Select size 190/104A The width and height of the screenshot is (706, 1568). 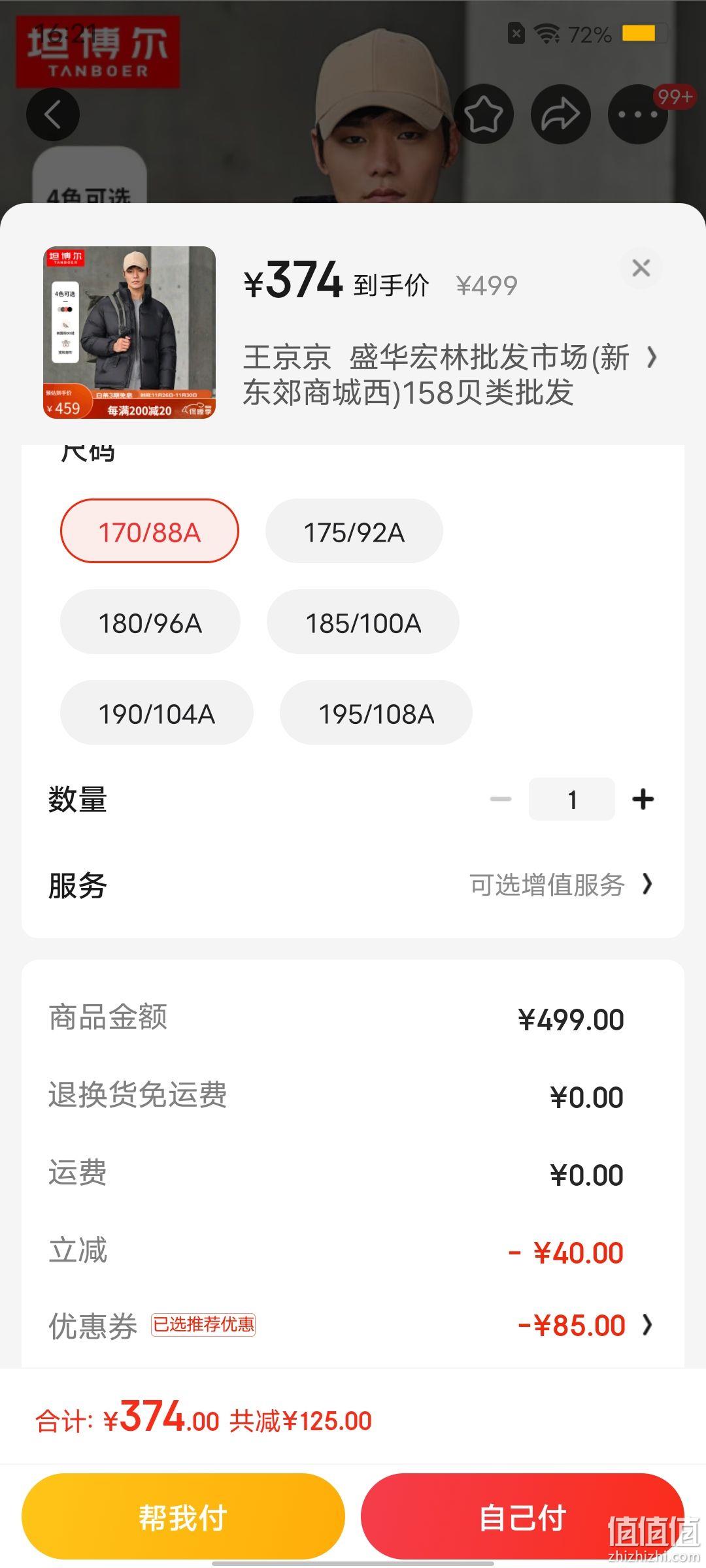(157, 713)
